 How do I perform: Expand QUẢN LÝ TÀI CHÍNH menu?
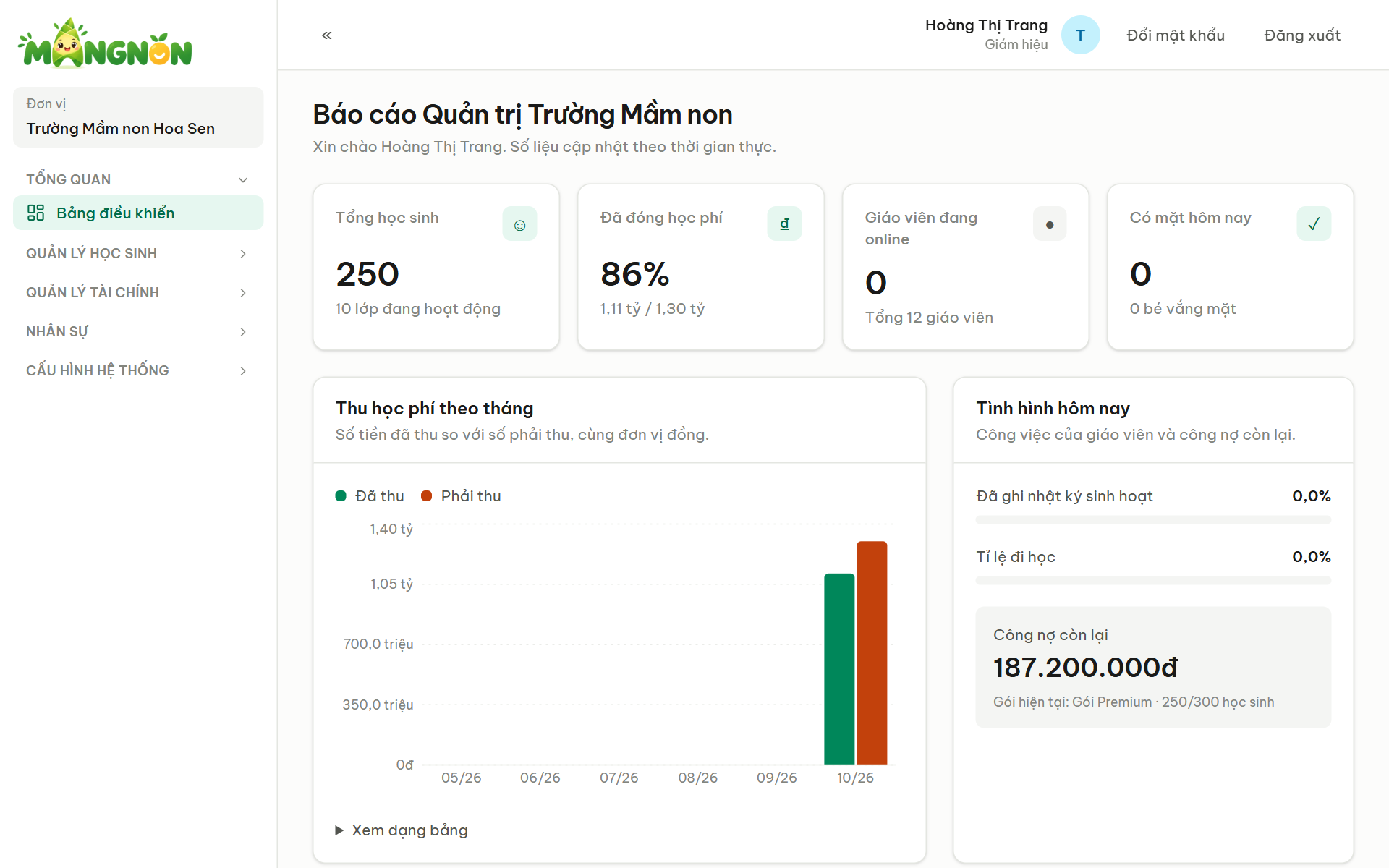point(137,292)
